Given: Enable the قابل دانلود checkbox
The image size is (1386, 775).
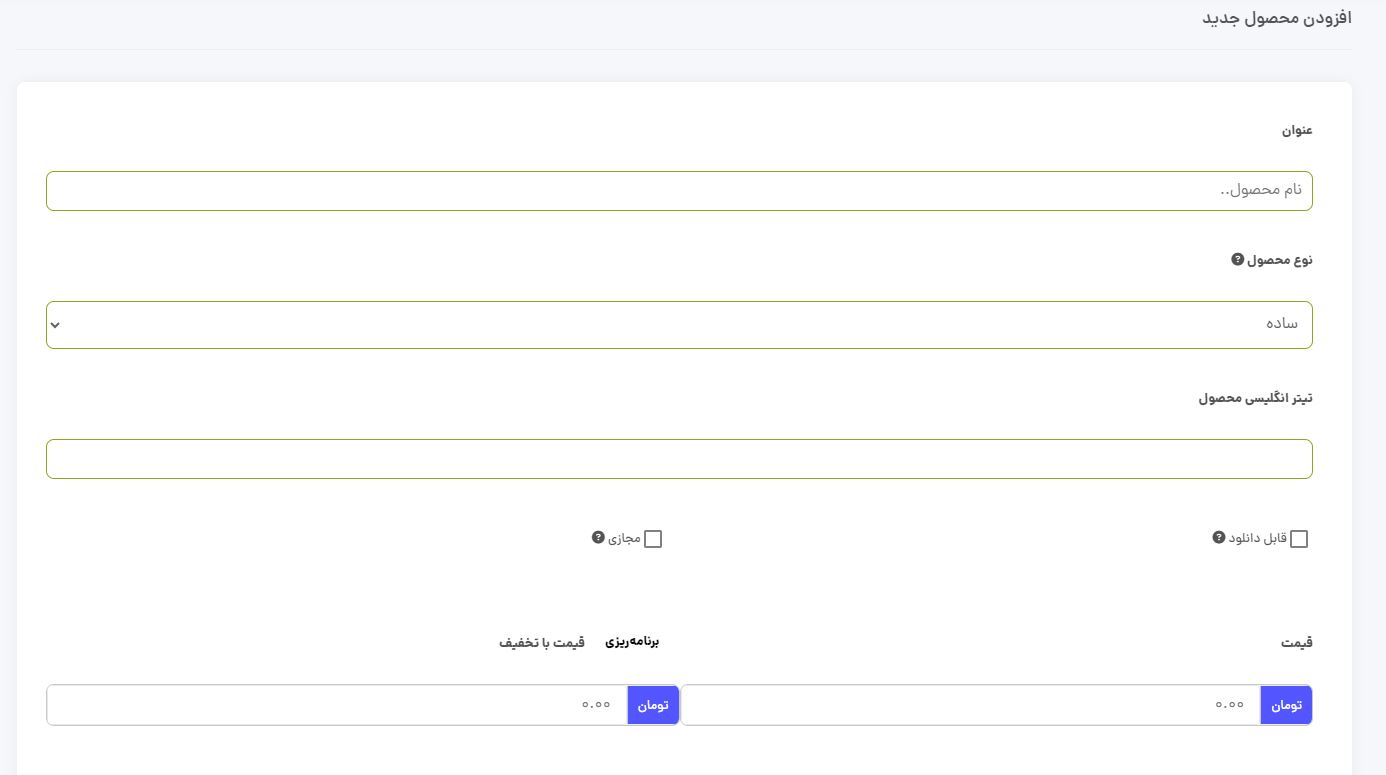Looking at the screenshot, I should [1299, 539].
